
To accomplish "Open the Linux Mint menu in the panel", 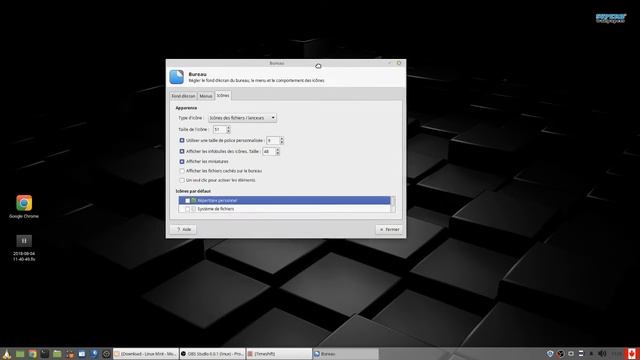I will point(6,354).
